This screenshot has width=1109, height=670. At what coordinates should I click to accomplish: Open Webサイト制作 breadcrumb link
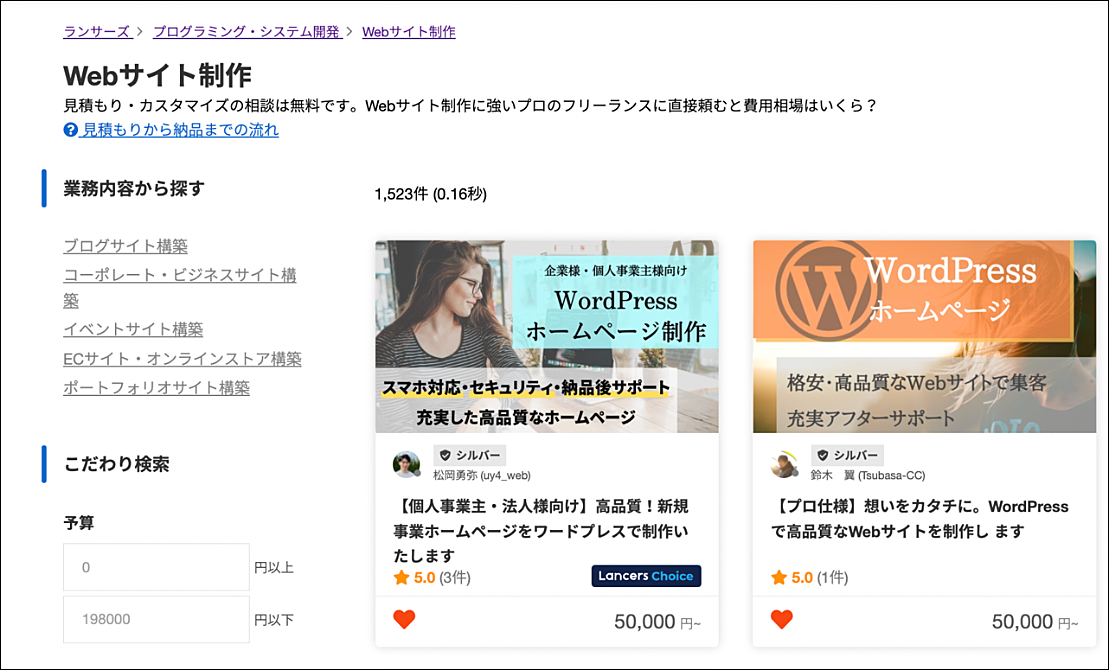click(409, 32)
